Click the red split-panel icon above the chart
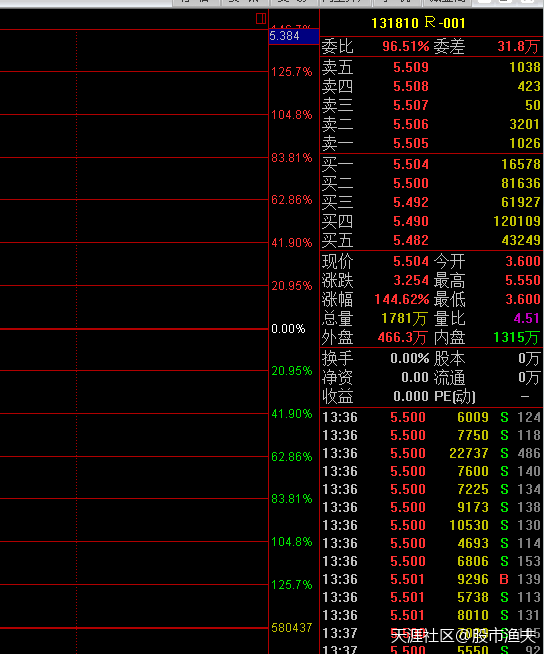Viewport: 544px width, 654px height. coord(261,18)
